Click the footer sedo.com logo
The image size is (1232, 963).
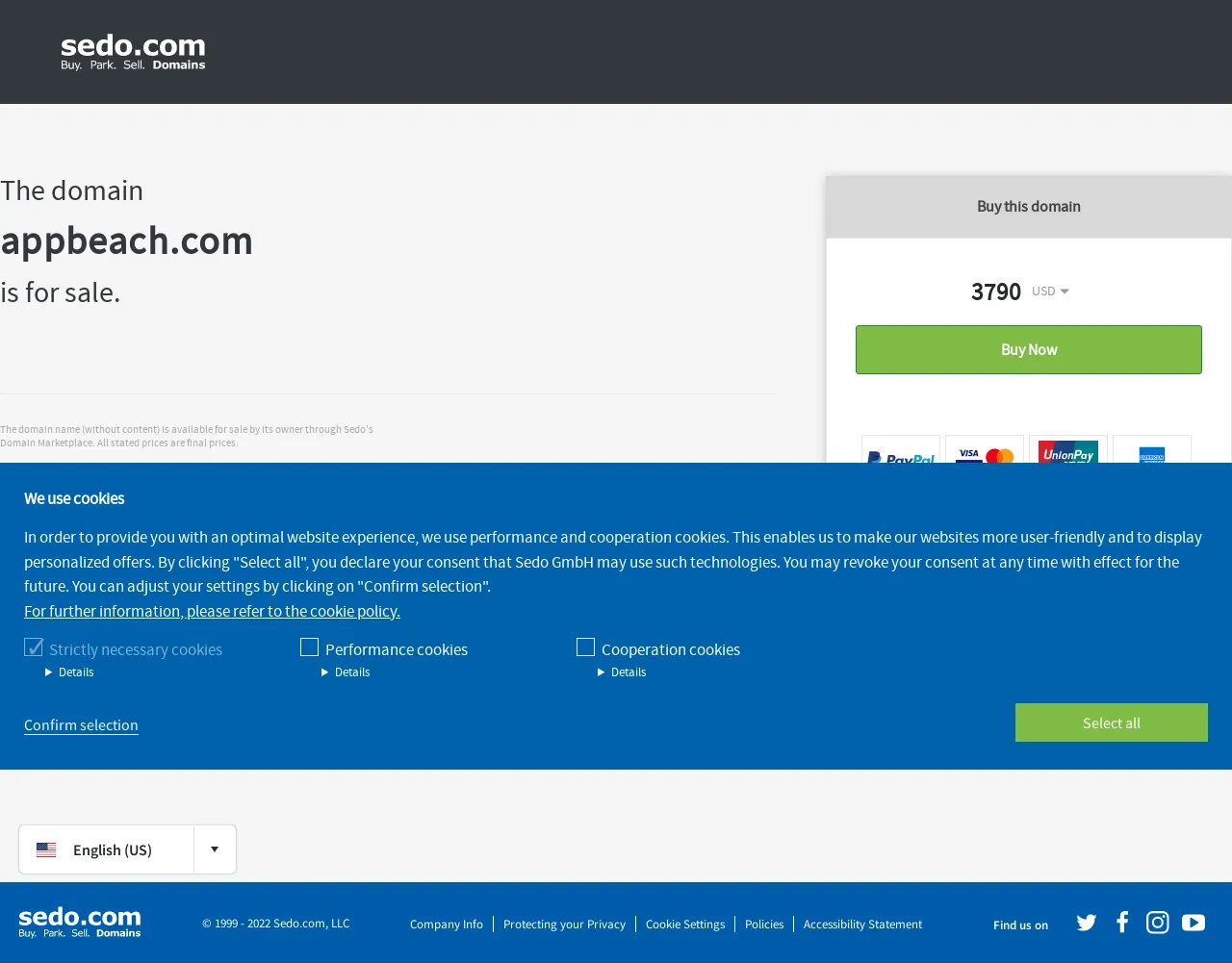(x=80, y=923)
